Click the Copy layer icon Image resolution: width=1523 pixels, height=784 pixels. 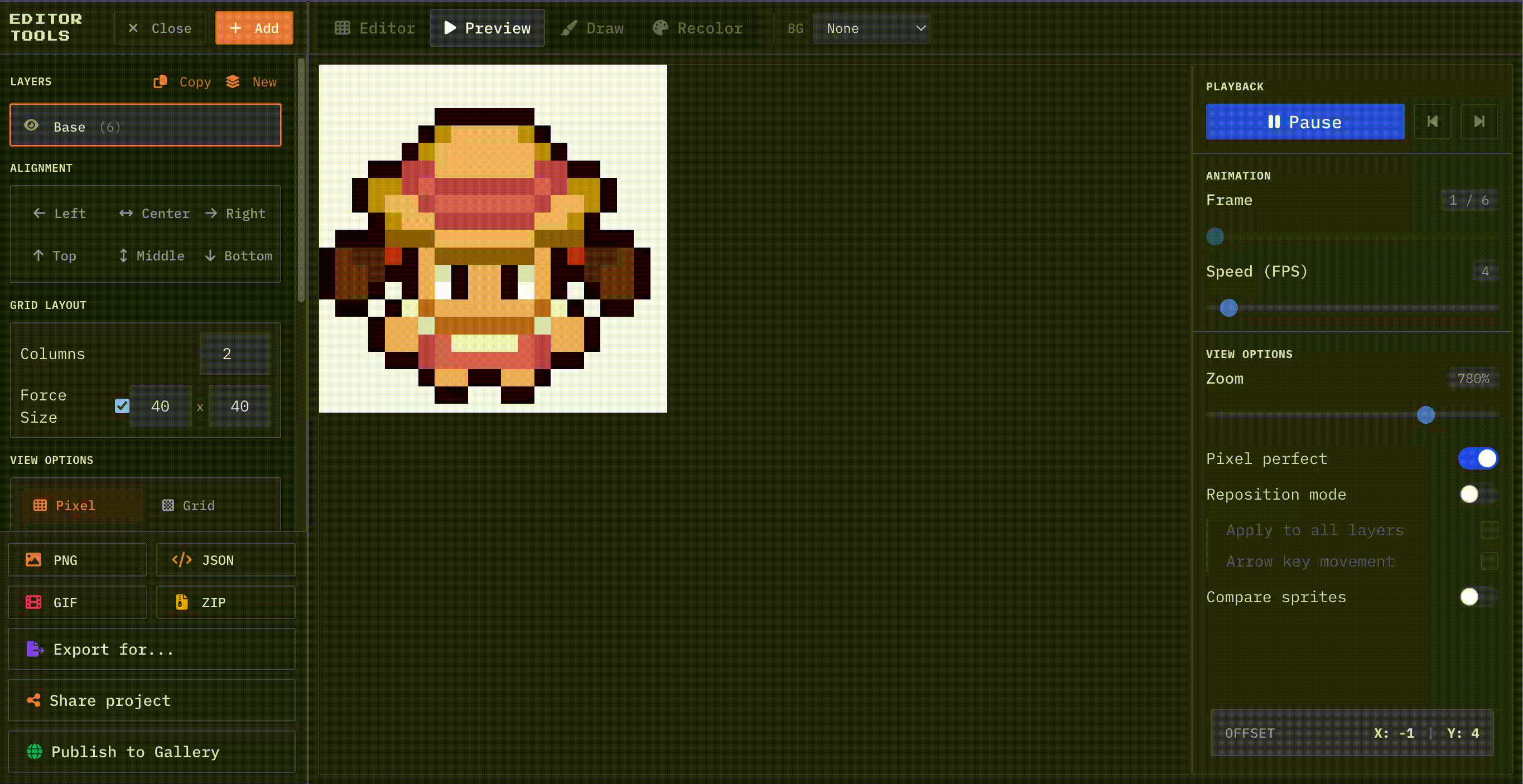tap(160, 81)
